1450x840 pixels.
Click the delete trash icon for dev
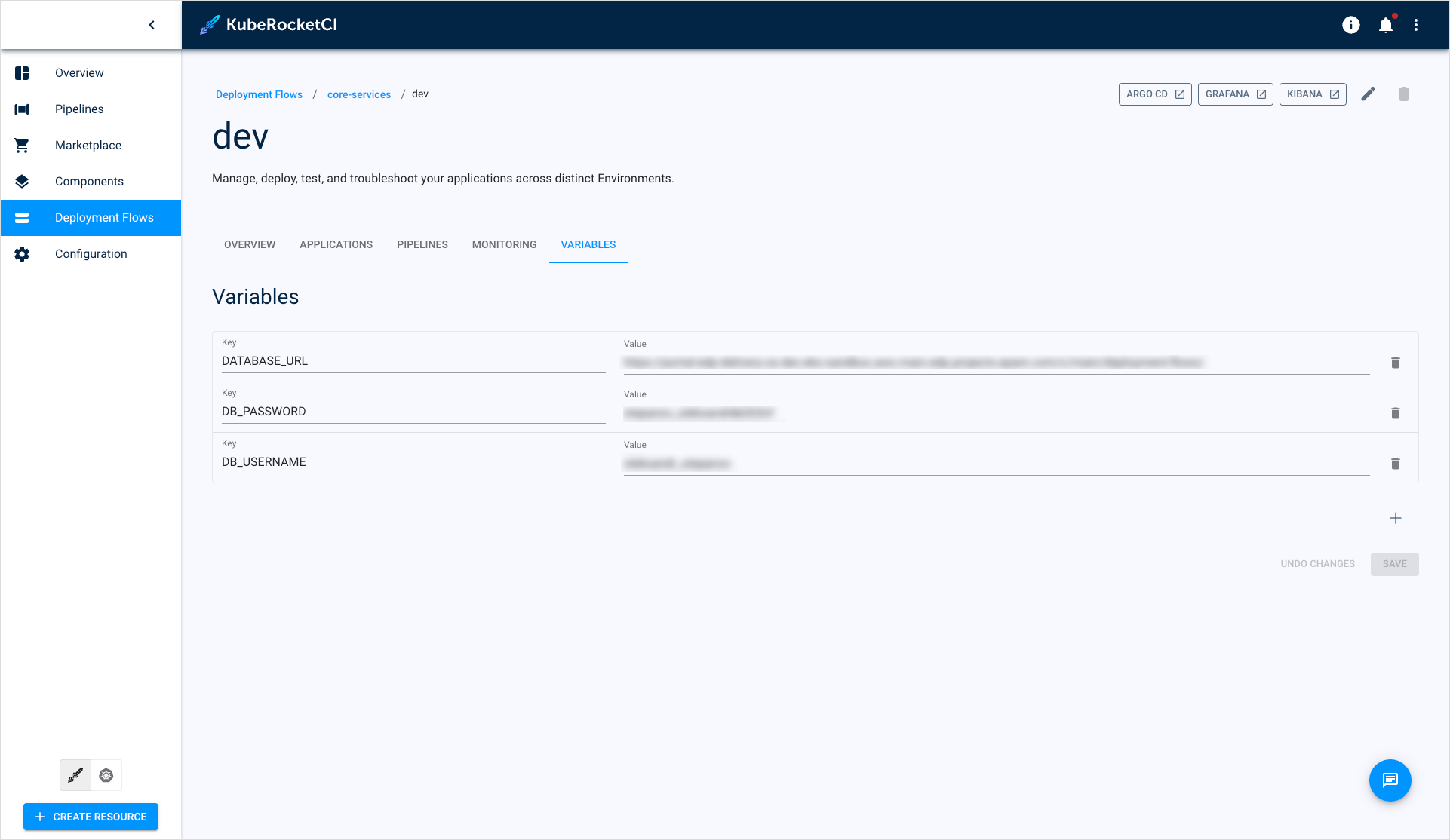tap(1404, 94)
